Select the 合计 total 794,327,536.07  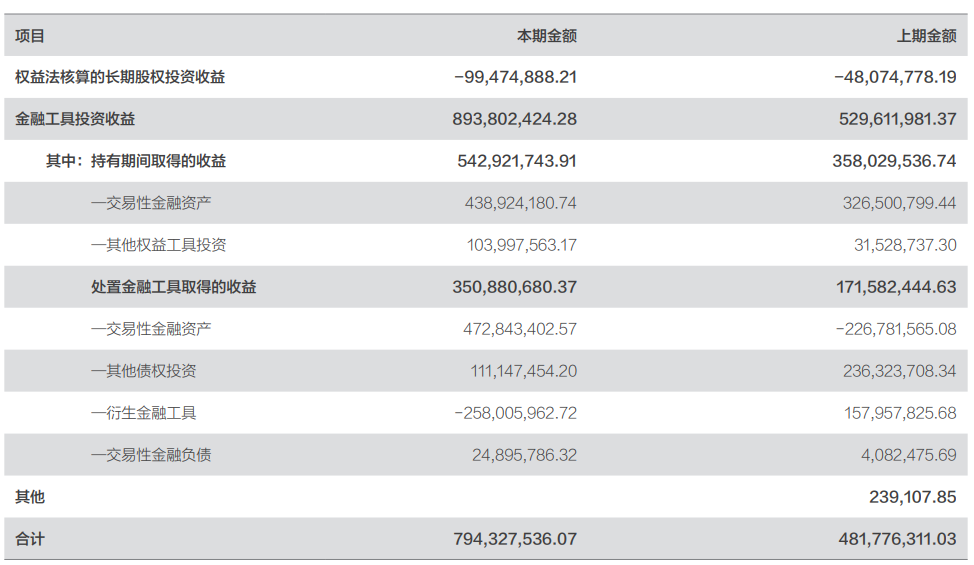(x=515, y=539)
